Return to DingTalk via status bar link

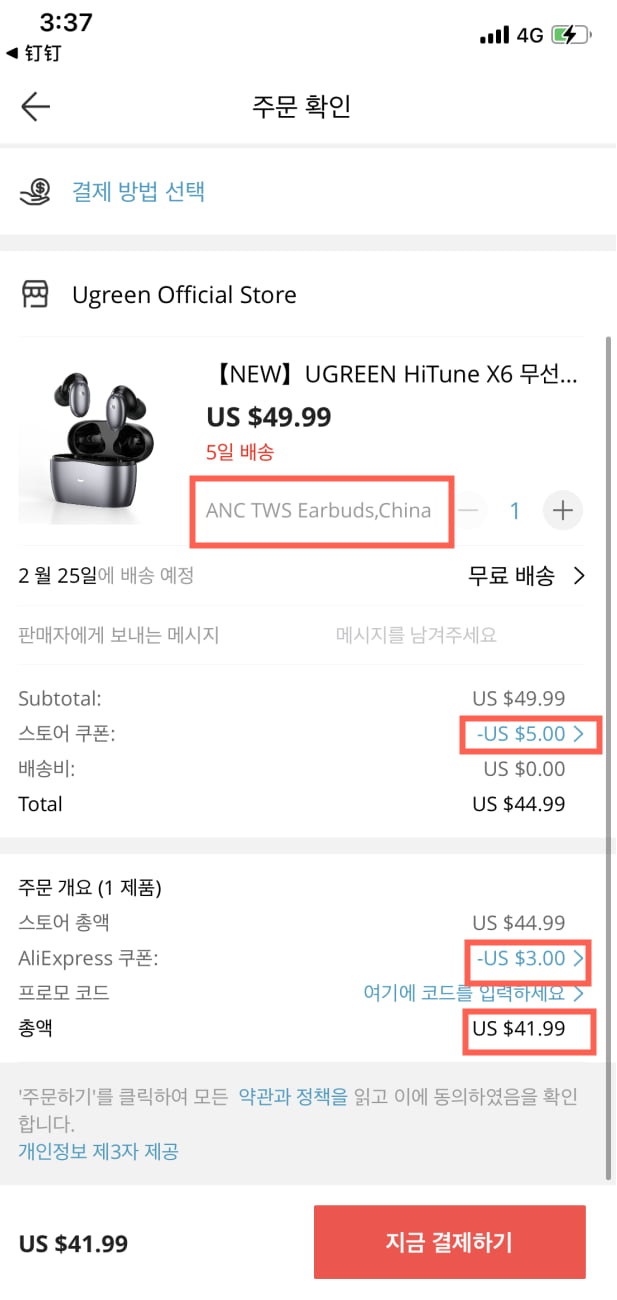coord(33,54)
